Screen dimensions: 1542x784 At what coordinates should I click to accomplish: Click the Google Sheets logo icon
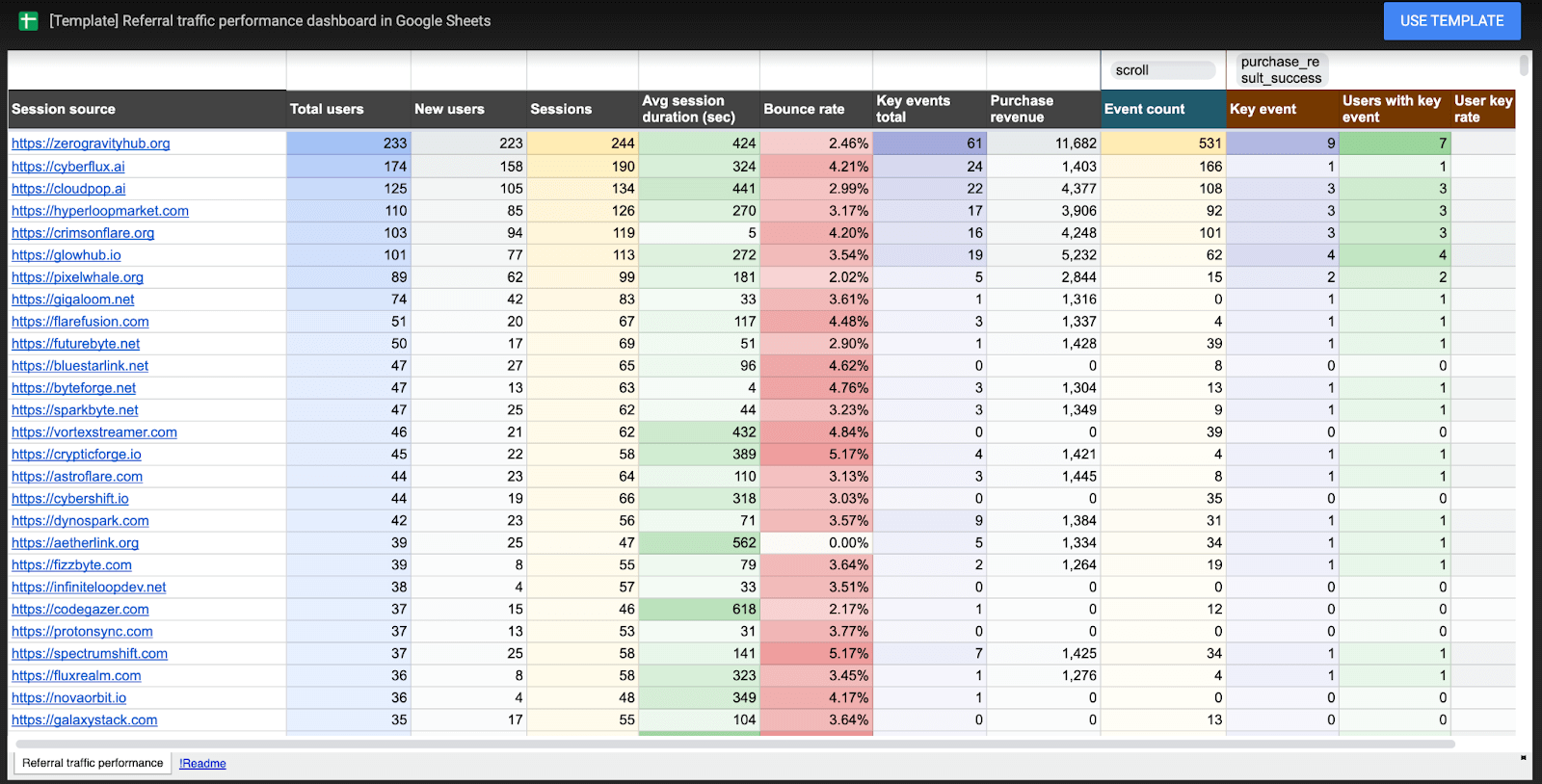(x=28, y=20)
